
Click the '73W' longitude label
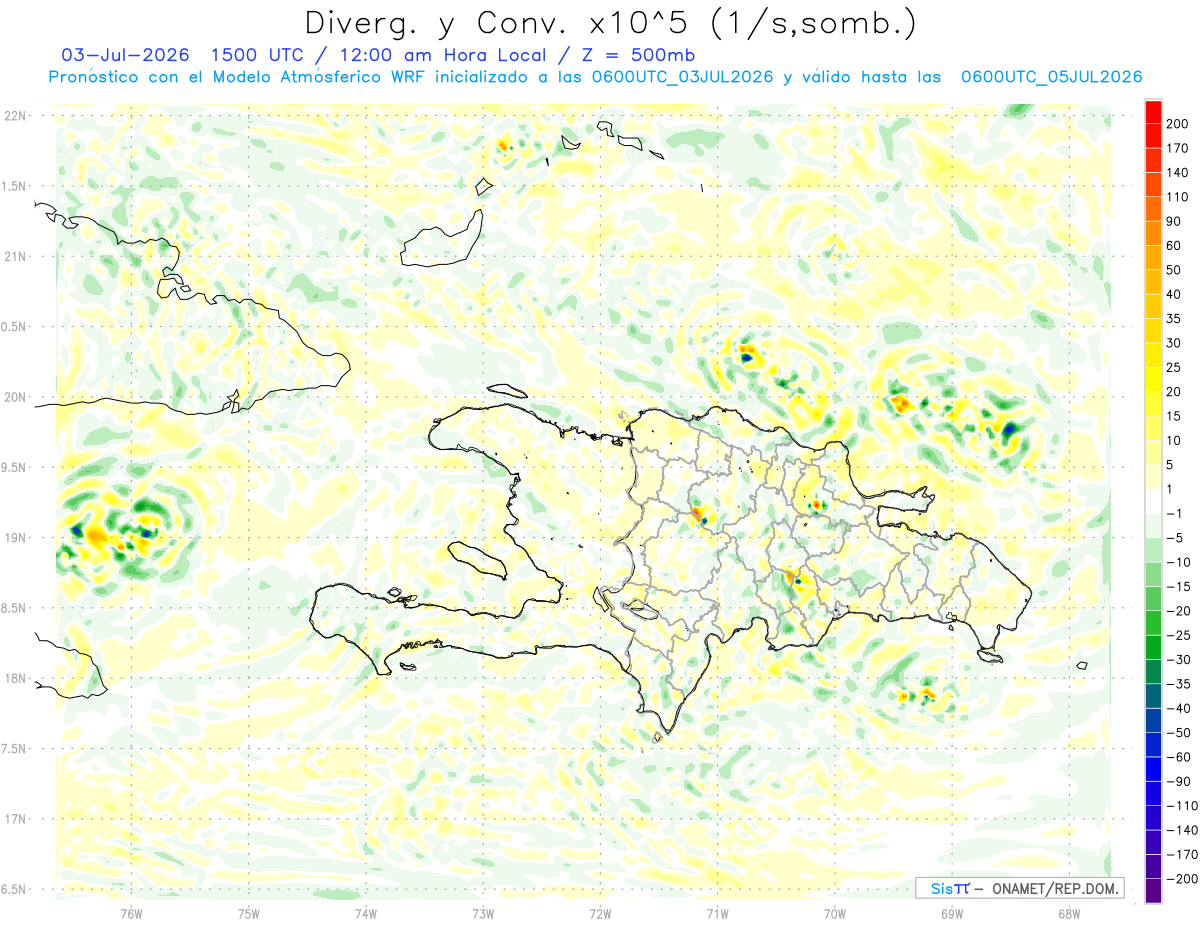[483, 912]
